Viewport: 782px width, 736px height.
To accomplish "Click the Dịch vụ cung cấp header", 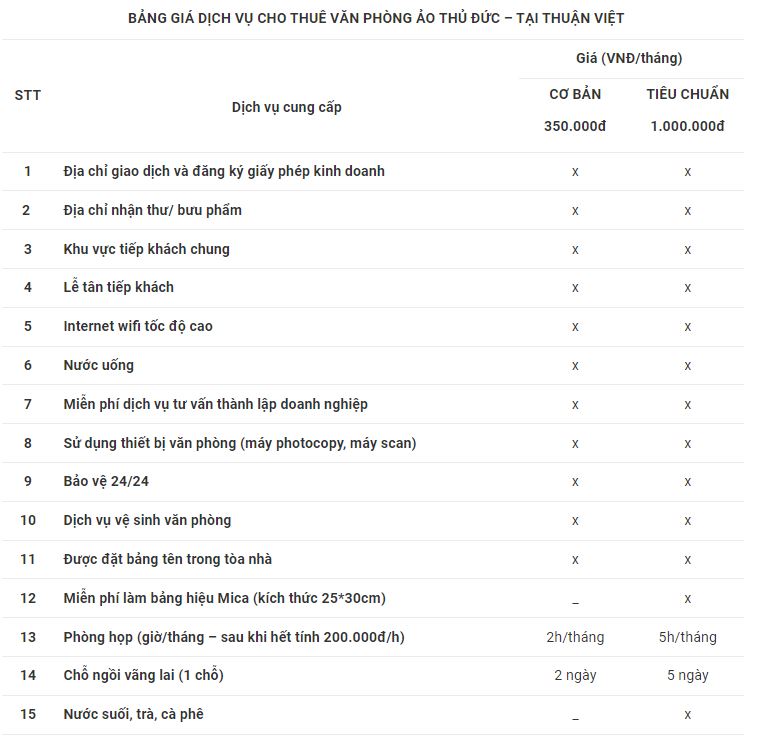I will 287,107.
